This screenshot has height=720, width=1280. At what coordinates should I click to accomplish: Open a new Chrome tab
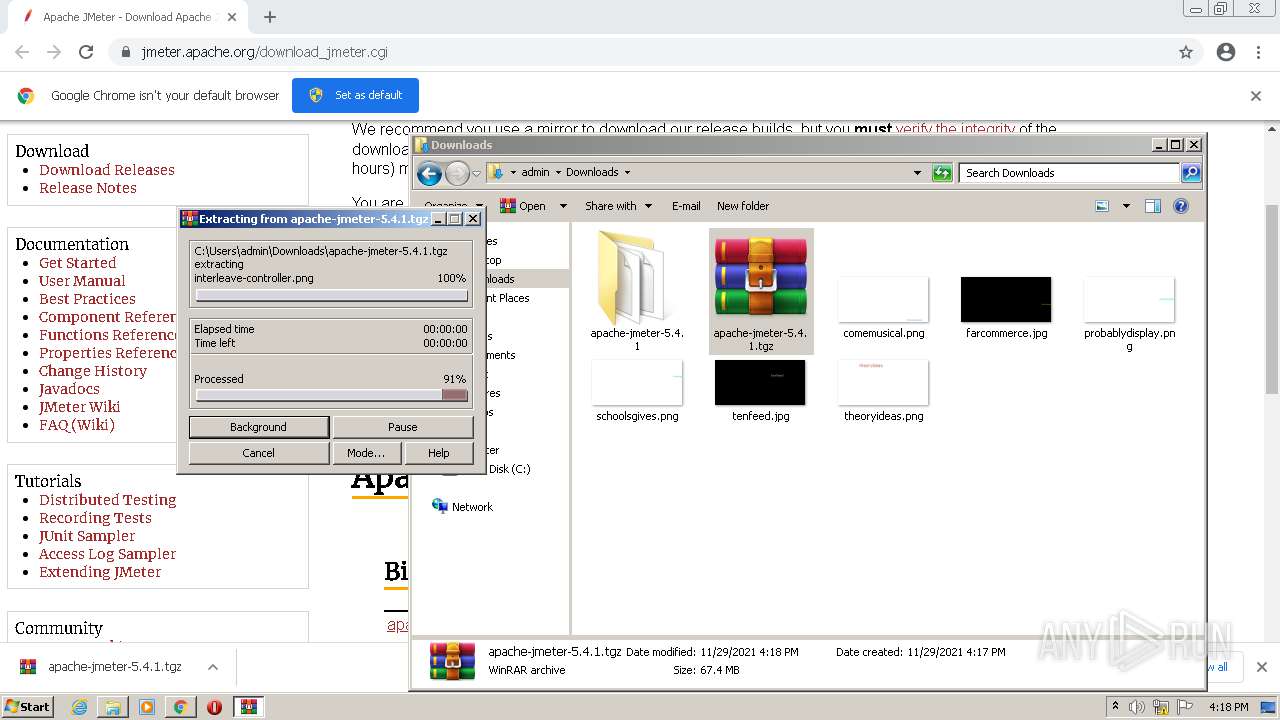(270, 17)
